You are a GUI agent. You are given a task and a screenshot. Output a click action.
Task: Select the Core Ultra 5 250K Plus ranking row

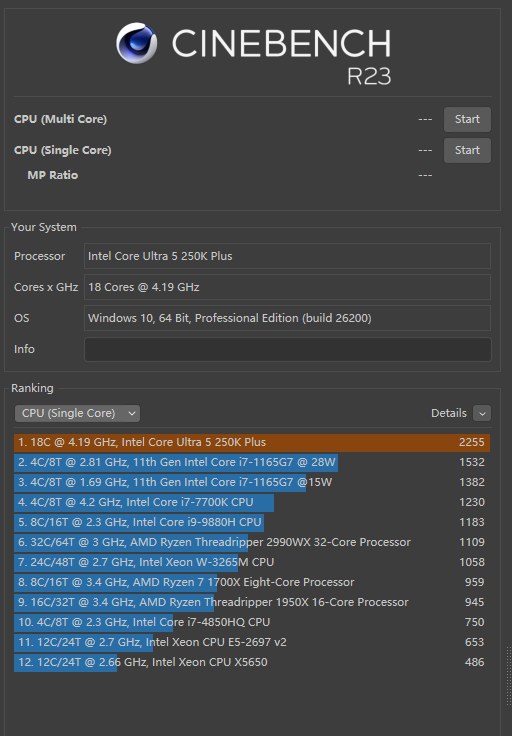tap(252, 442)
